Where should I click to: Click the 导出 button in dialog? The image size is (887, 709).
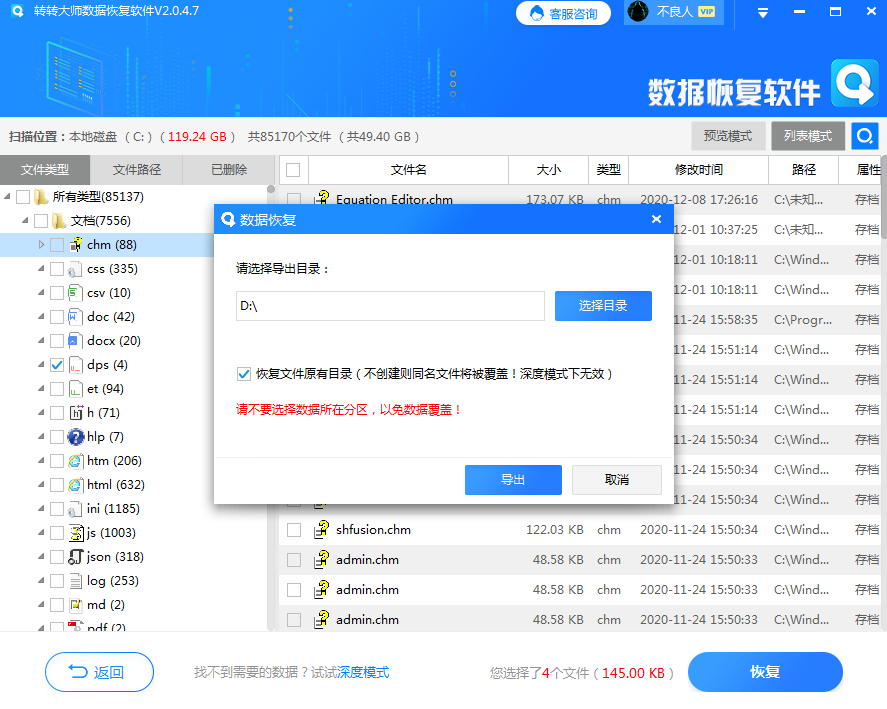coord(513,479)
